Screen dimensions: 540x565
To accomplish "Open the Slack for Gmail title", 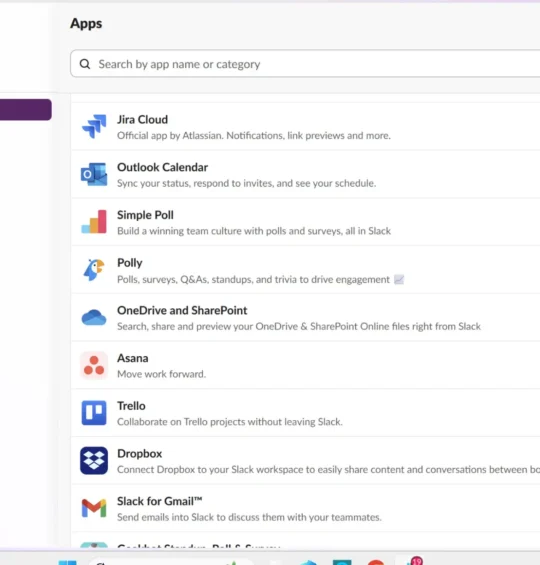I will 160,501.
